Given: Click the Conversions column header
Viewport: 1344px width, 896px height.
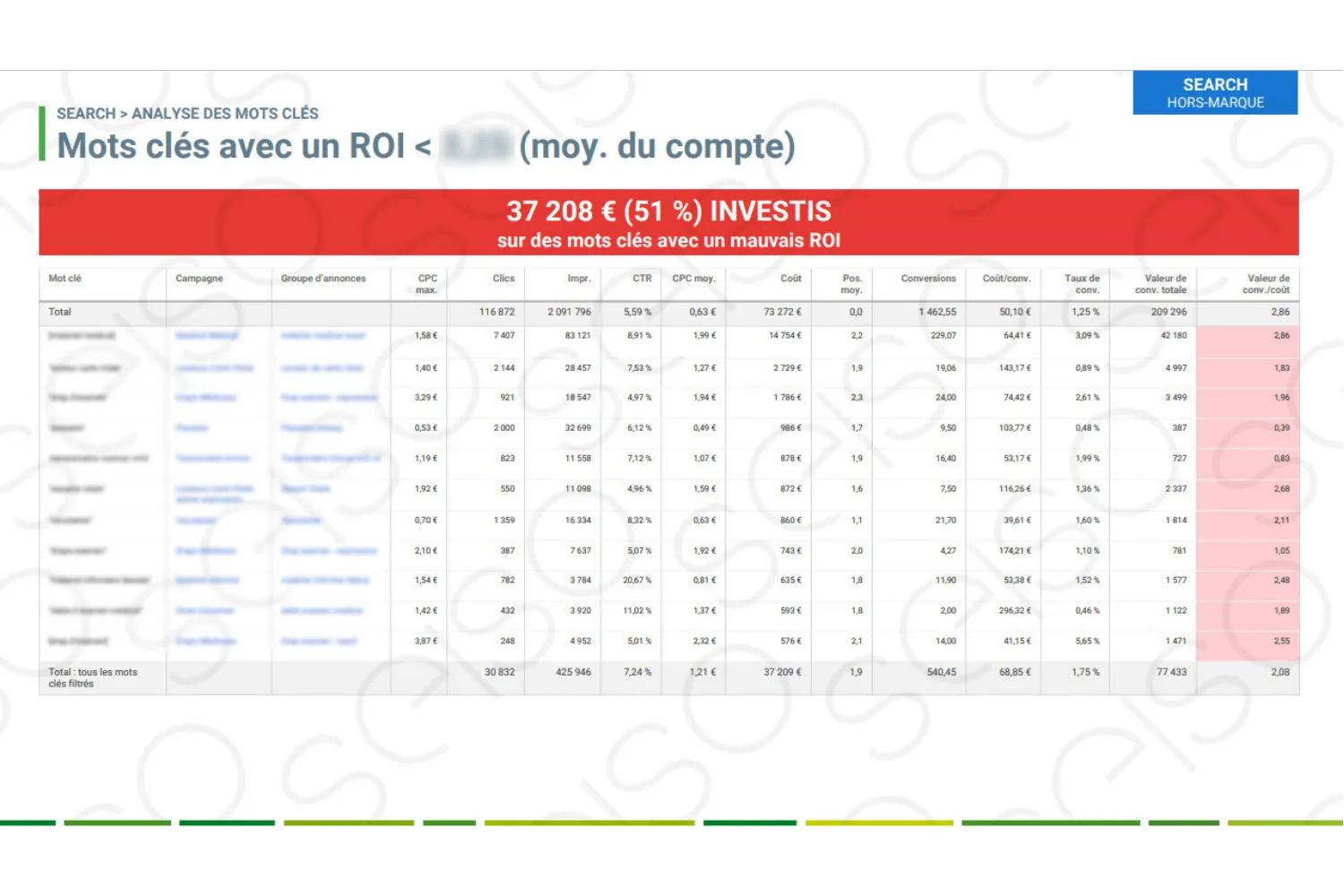Looking at the screenshot, I should (x=928, y=279).
